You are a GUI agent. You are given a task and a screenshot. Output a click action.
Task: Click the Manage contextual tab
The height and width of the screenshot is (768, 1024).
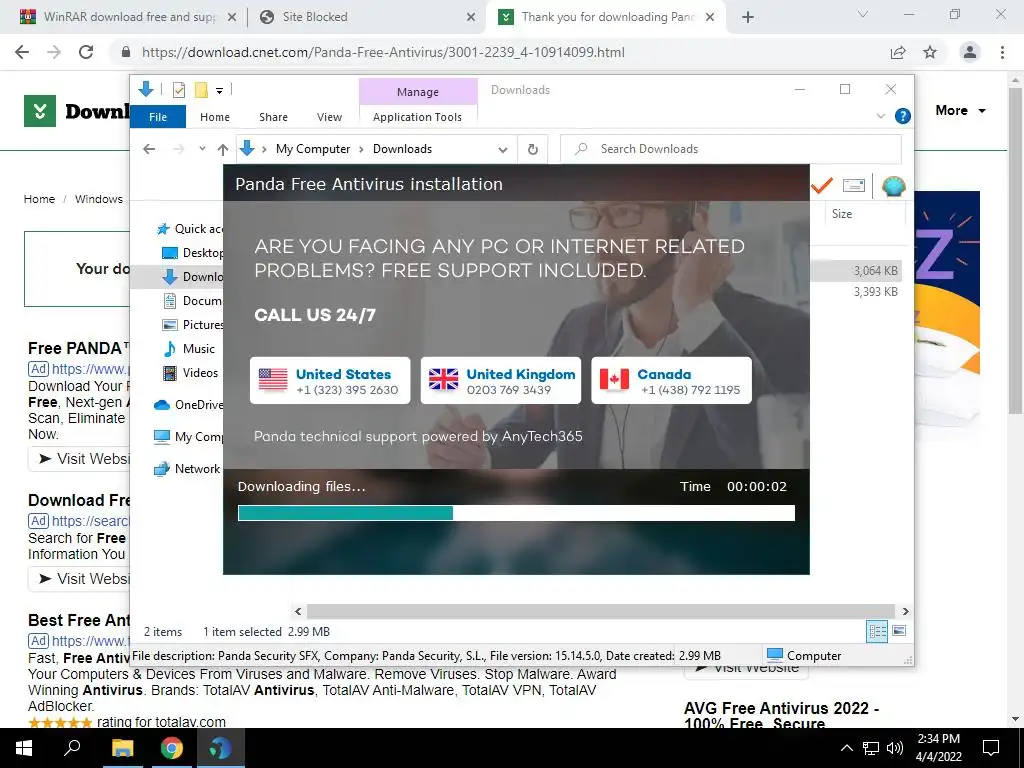click(x=418, y=92)
